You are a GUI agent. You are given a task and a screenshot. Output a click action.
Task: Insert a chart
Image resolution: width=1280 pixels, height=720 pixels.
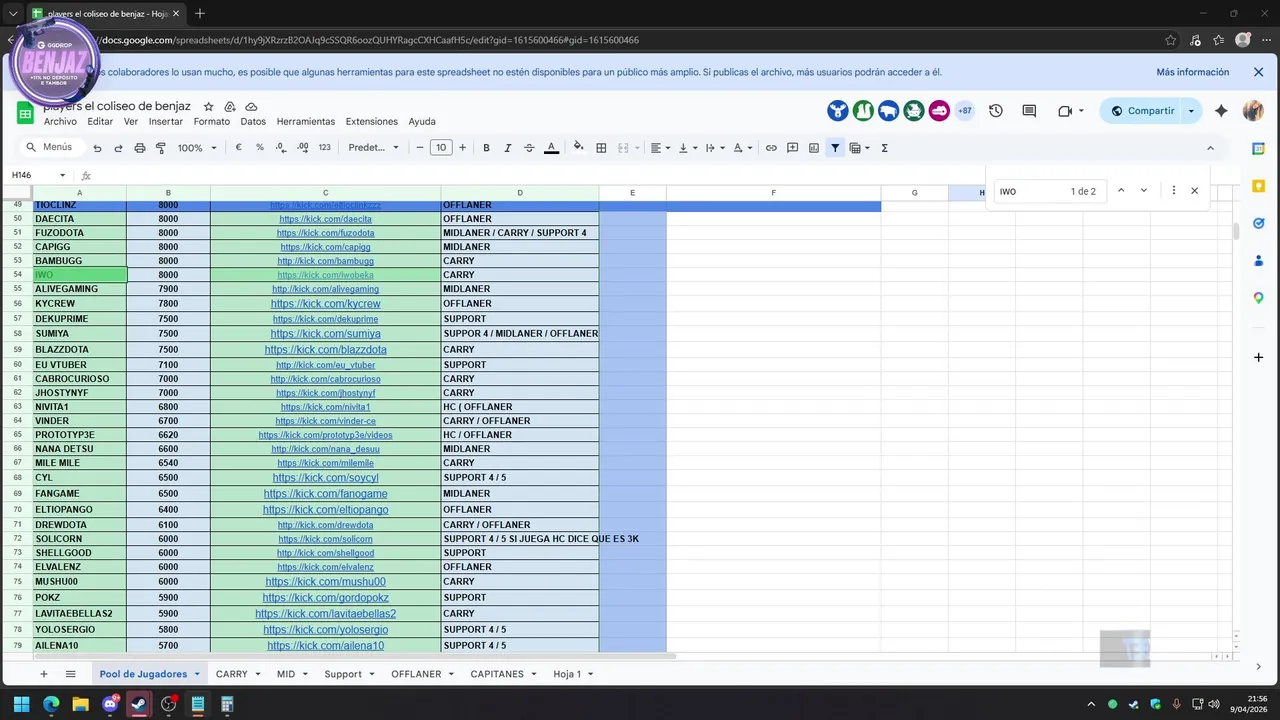[813, 148]
